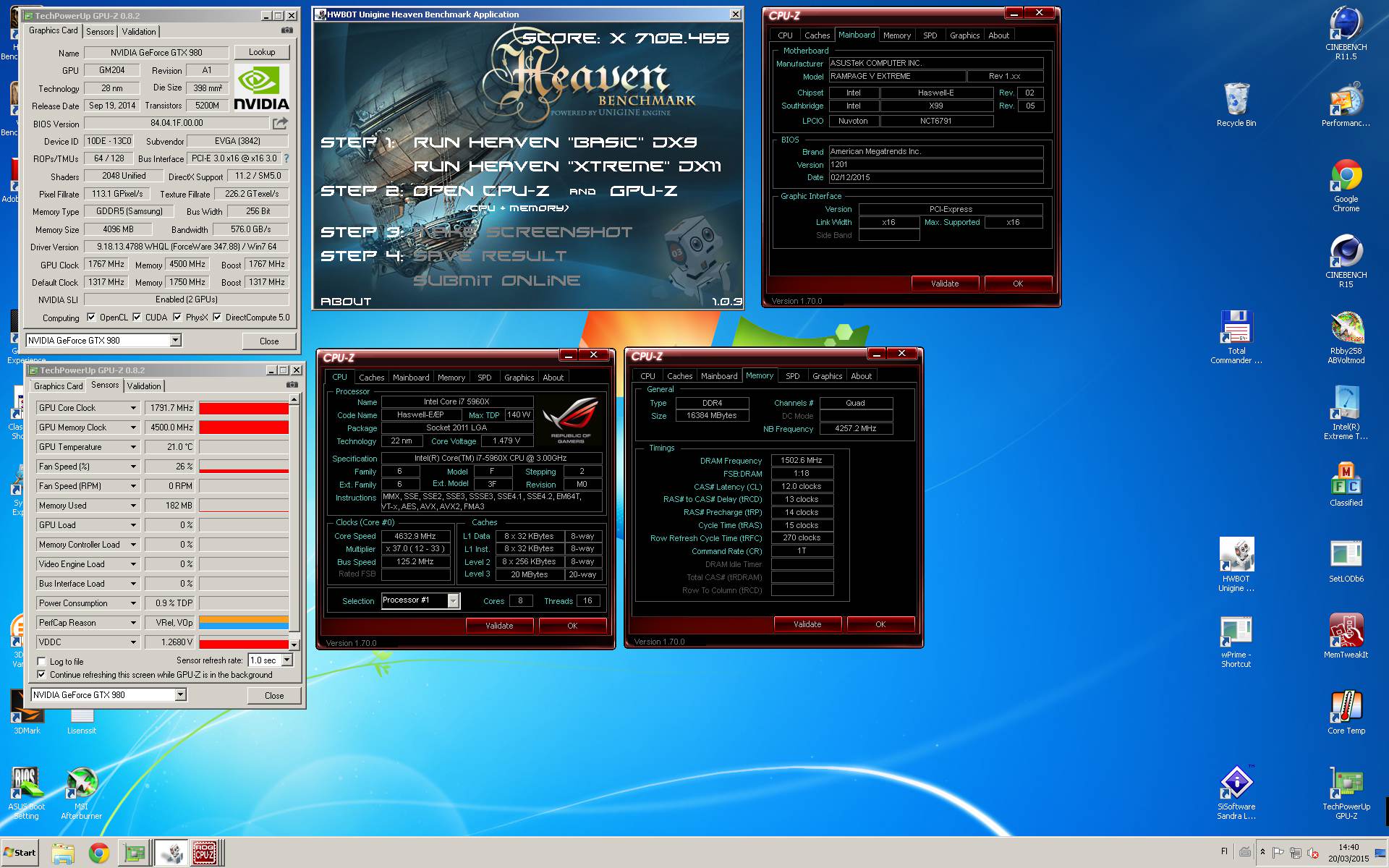Click the Windows Start button
1389x868 pixels.
(20, 853)
